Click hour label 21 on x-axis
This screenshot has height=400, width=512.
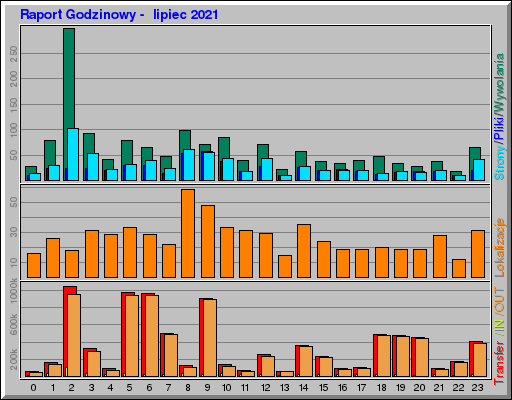point(439,388)
